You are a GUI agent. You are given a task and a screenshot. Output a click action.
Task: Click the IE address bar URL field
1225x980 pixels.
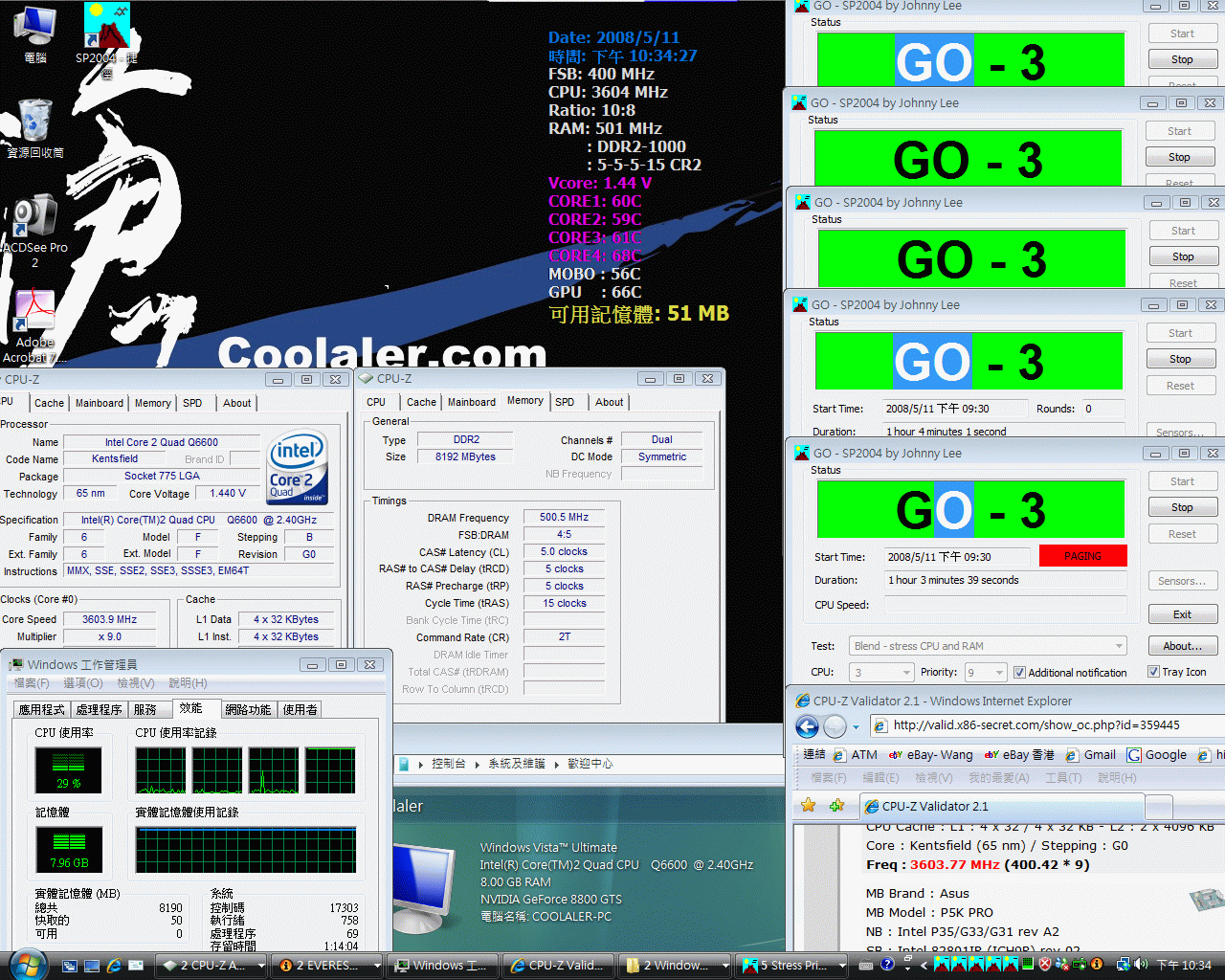[x=1049, y=725]
